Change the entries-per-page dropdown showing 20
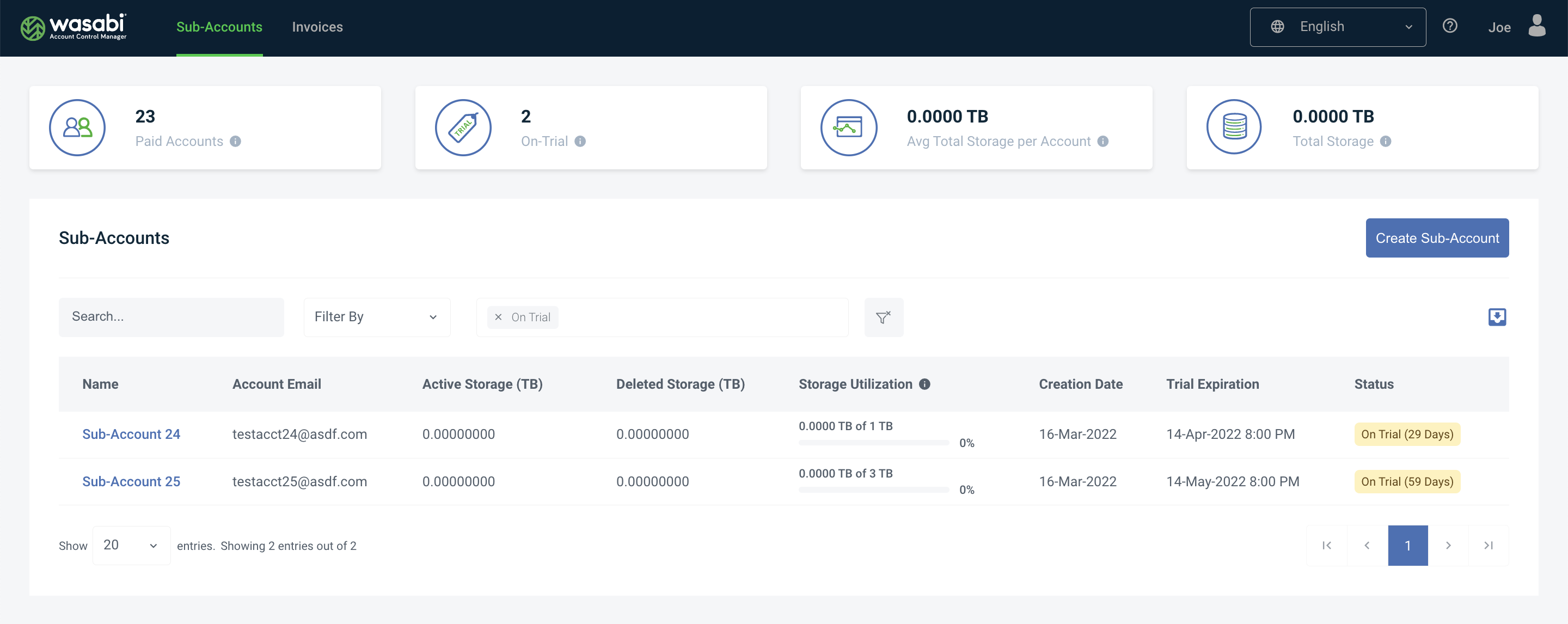This screenshot has width=1568, height=624. click(x=131, y=546)
